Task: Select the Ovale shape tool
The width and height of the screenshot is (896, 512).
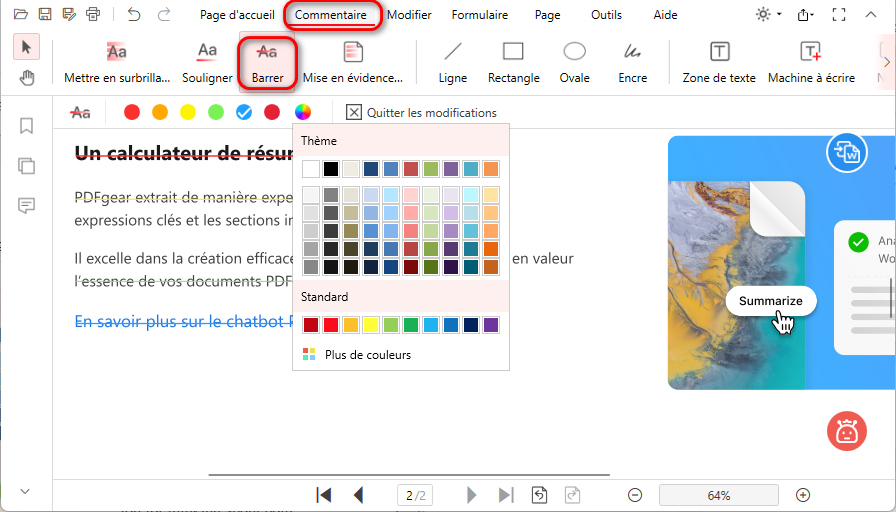Action: 574,63
